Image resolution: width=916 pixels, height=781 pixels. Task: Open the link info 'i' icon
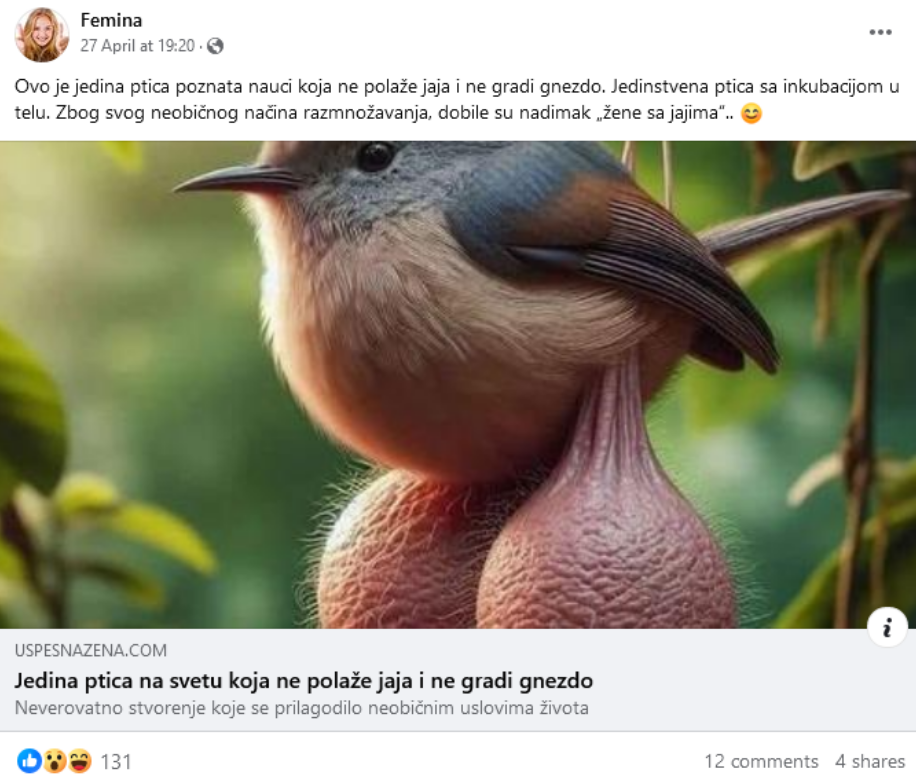pyautogui.click(x=887, y=627)
